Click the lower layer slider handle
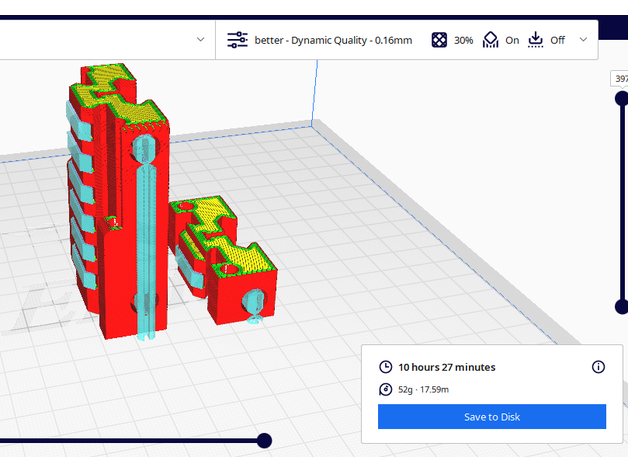Viewport: 628px width, 472px height. tap(621, 306)
